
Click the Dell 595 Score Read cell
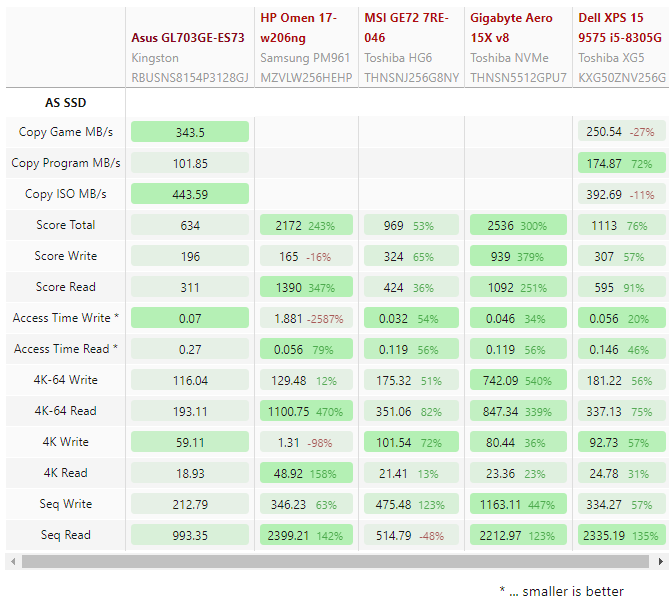pyautogui.click(x=621, y=287)
